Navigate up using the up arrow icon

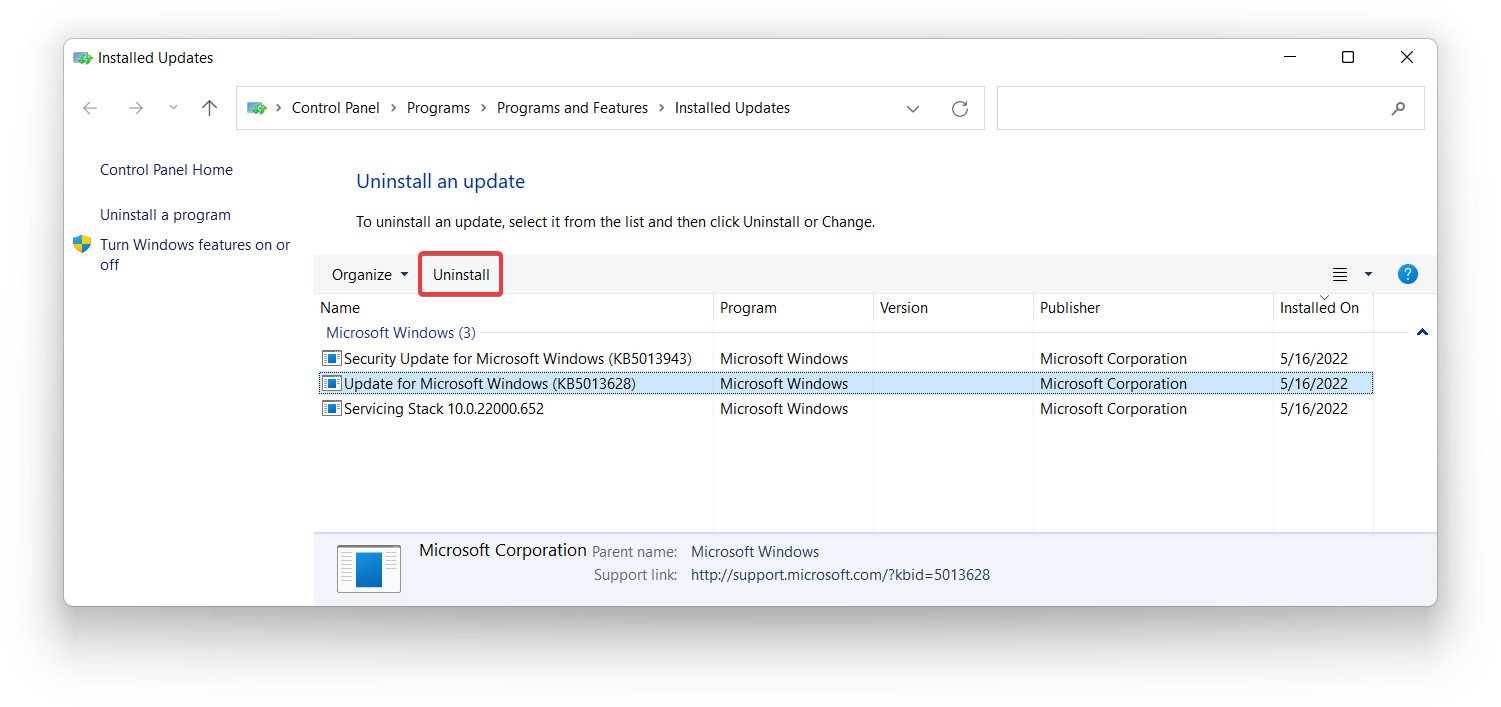pos(209,108)
